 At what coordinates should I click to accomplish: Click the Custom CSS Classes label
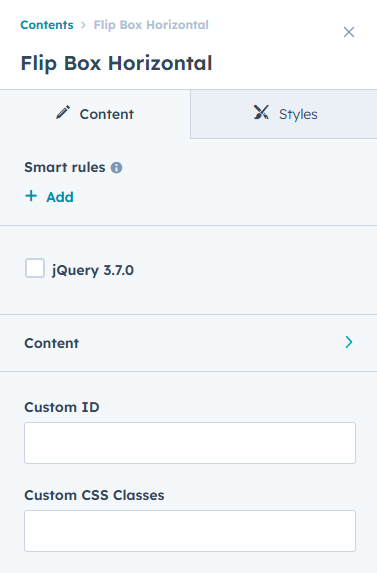click(x=94, y=495)
